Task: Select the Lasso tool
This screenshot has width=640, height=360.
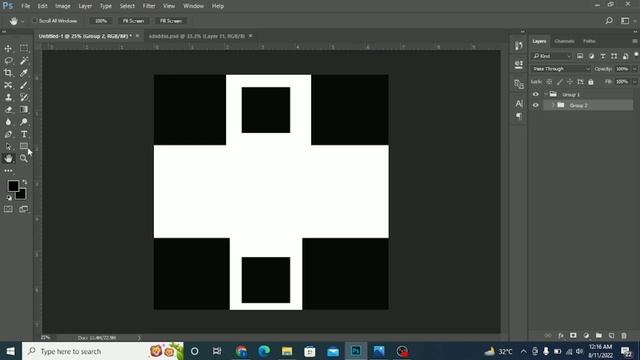Action: click(8, 61)
